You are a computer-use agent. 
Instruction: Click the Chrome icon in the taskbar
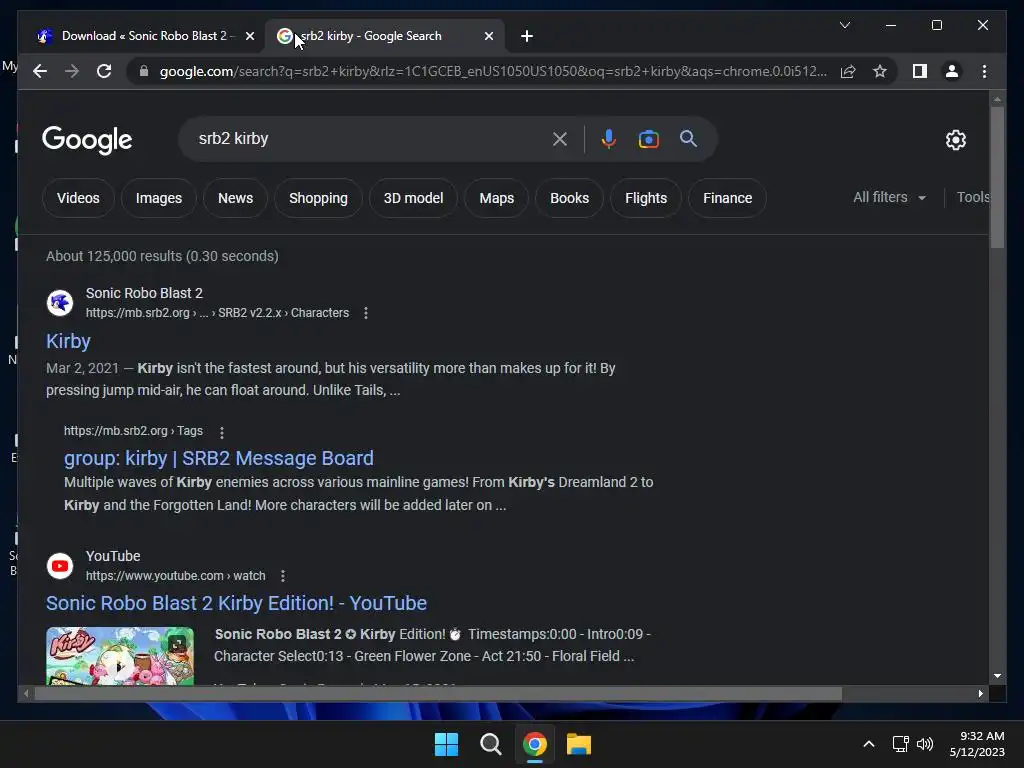535,744
